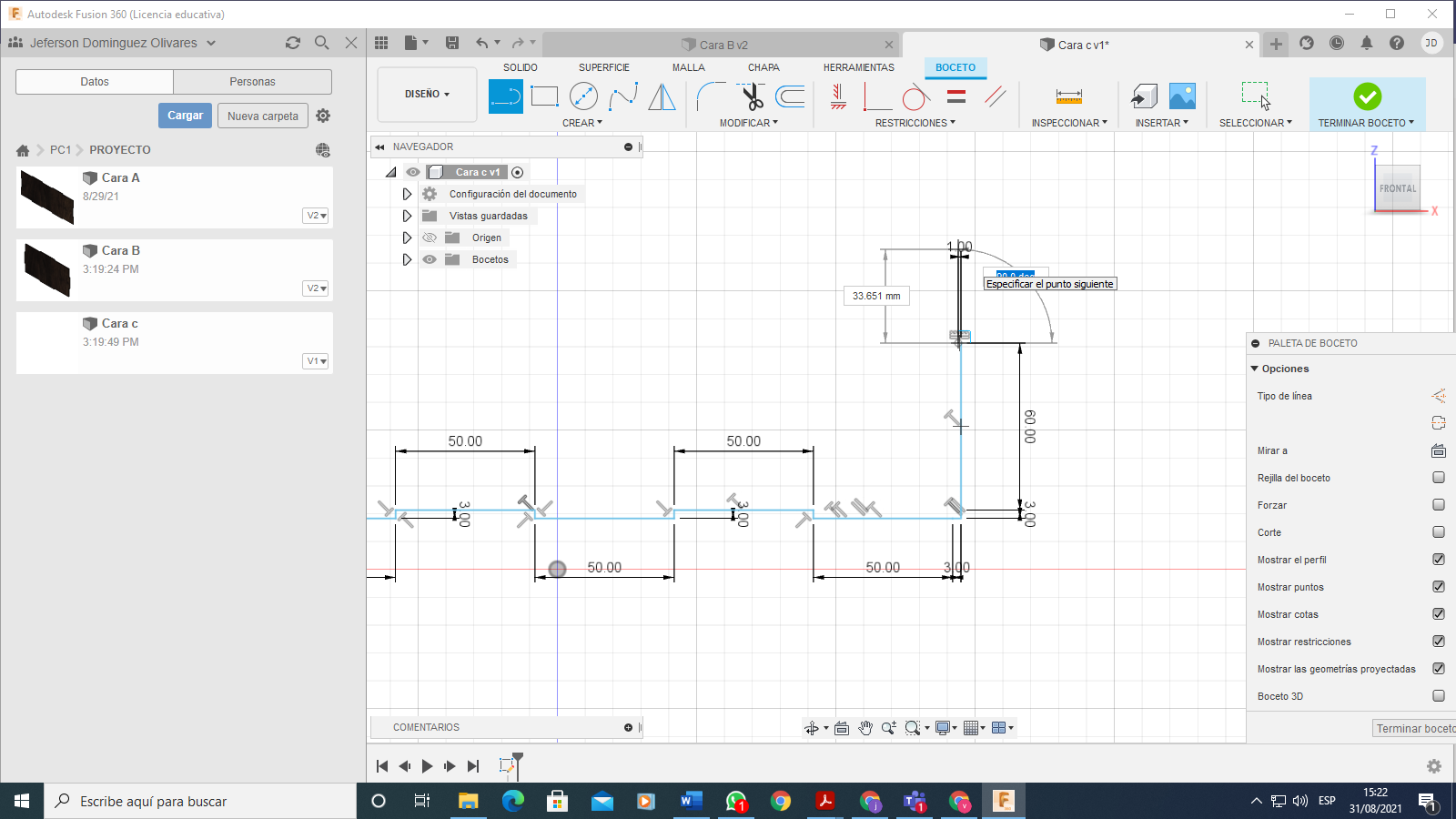Switch to the Personas panel tab

pos(253,82)
